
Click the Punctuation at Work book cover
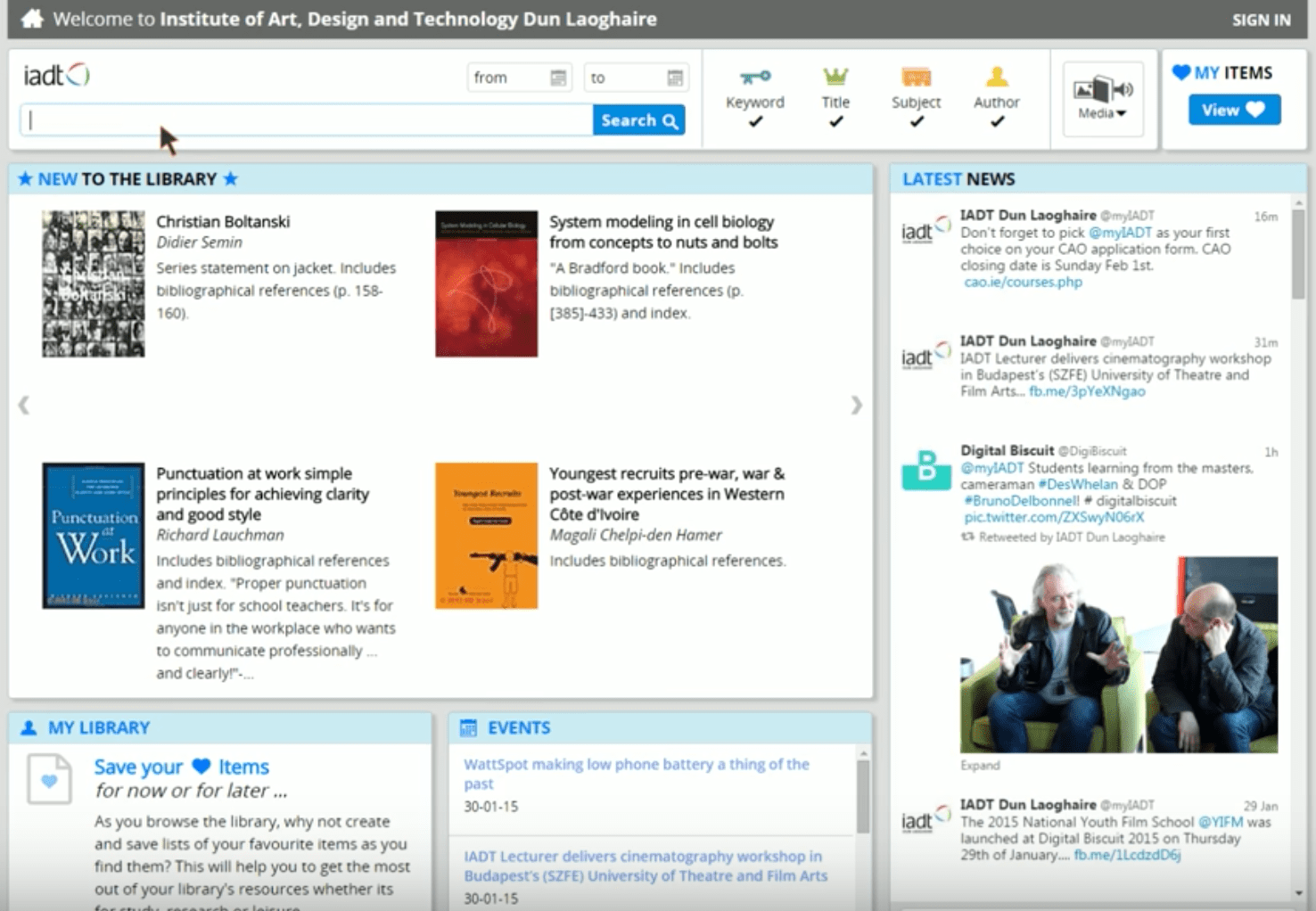93,536
